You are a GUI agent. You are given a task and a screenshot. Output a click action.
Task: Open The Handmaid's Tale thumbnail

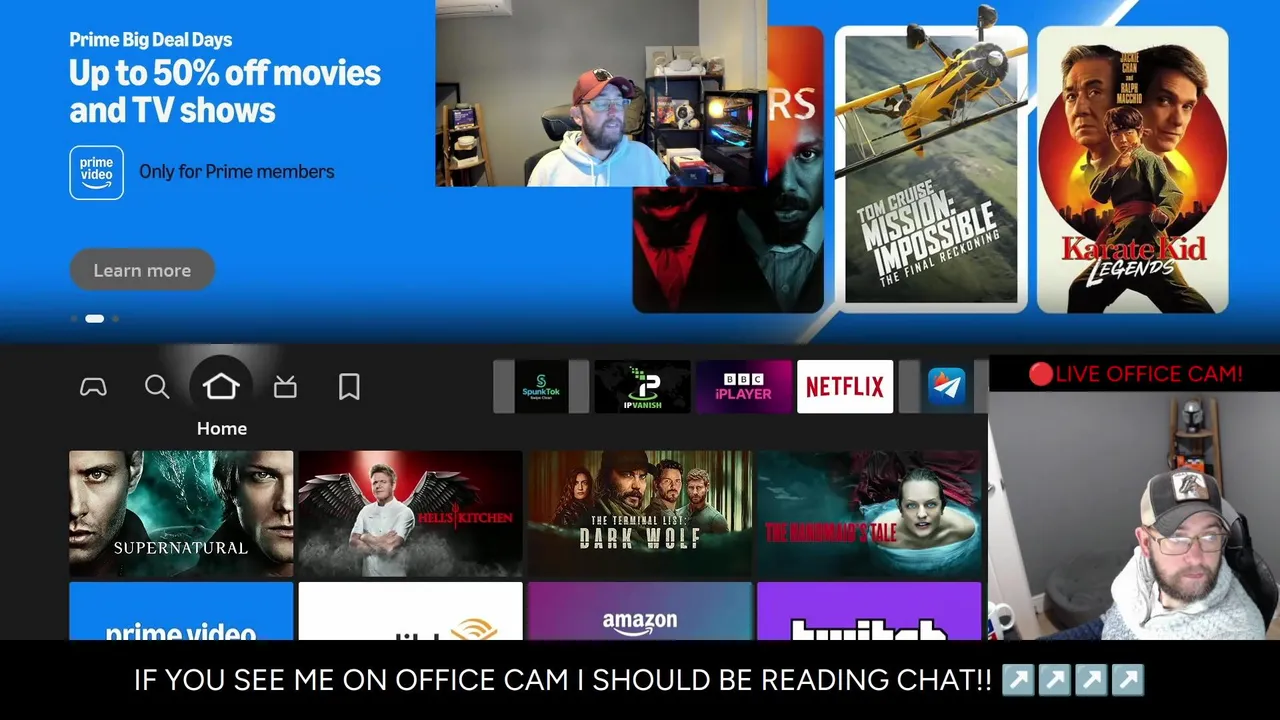tap(869, 513)
